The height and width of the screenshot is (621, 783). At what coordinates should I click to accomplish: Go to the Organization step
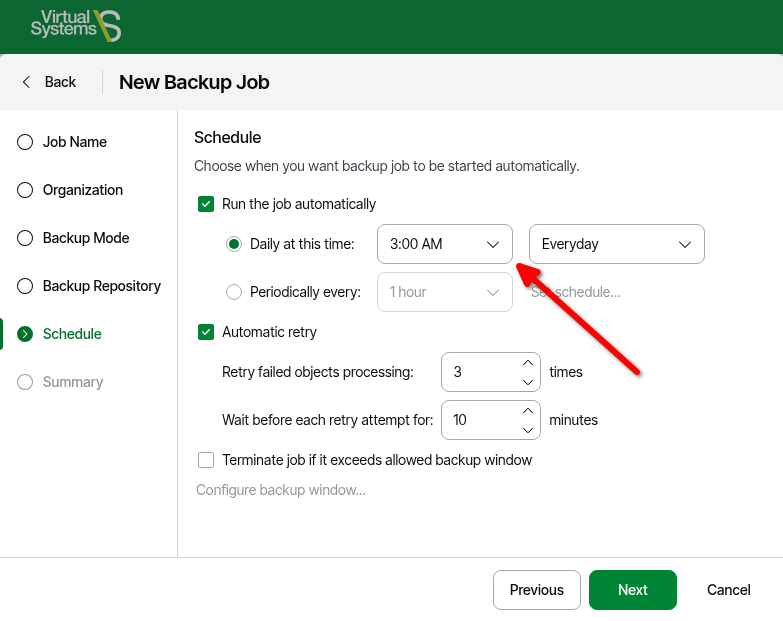[x=82, y=190]
